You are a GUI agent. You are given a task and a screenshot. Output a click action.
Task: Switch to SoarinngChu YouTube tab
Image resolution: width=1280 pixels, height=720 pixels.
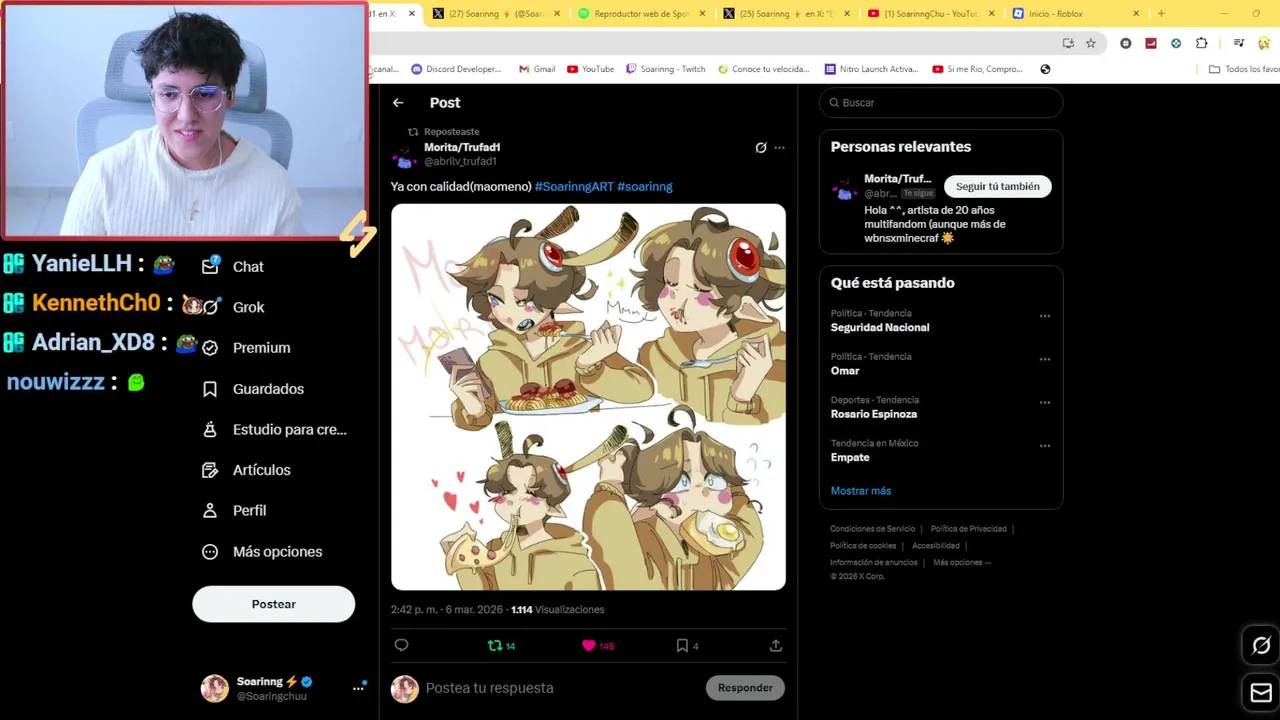(x=932, y=14)
